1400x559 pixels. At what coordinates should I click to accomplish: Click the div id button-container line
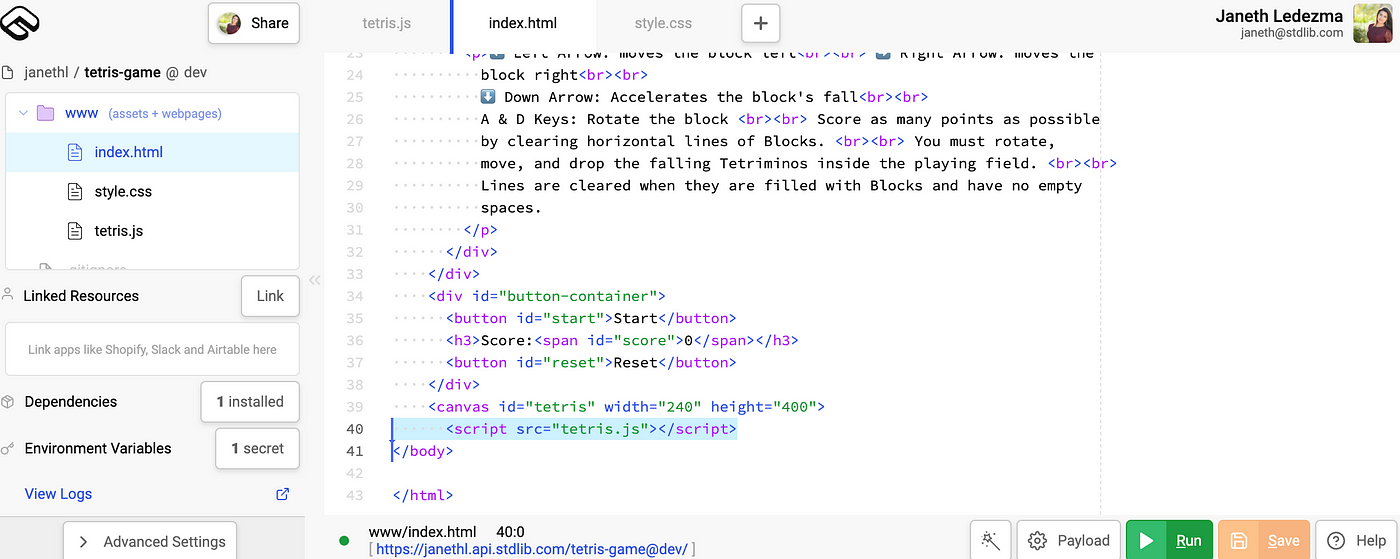[547, 297]
